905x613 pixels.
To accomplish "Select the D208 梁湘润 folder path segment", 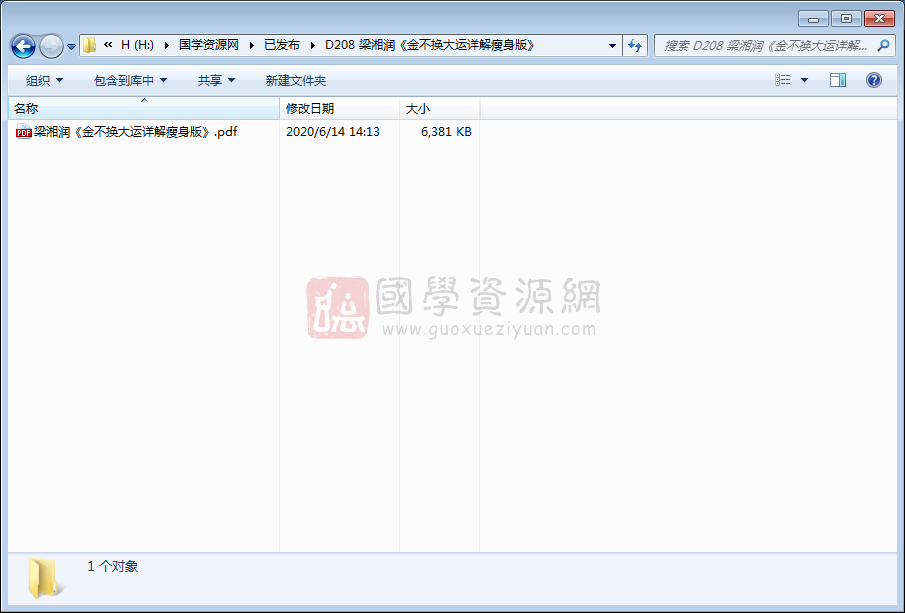I will click(x=430, y=45).
